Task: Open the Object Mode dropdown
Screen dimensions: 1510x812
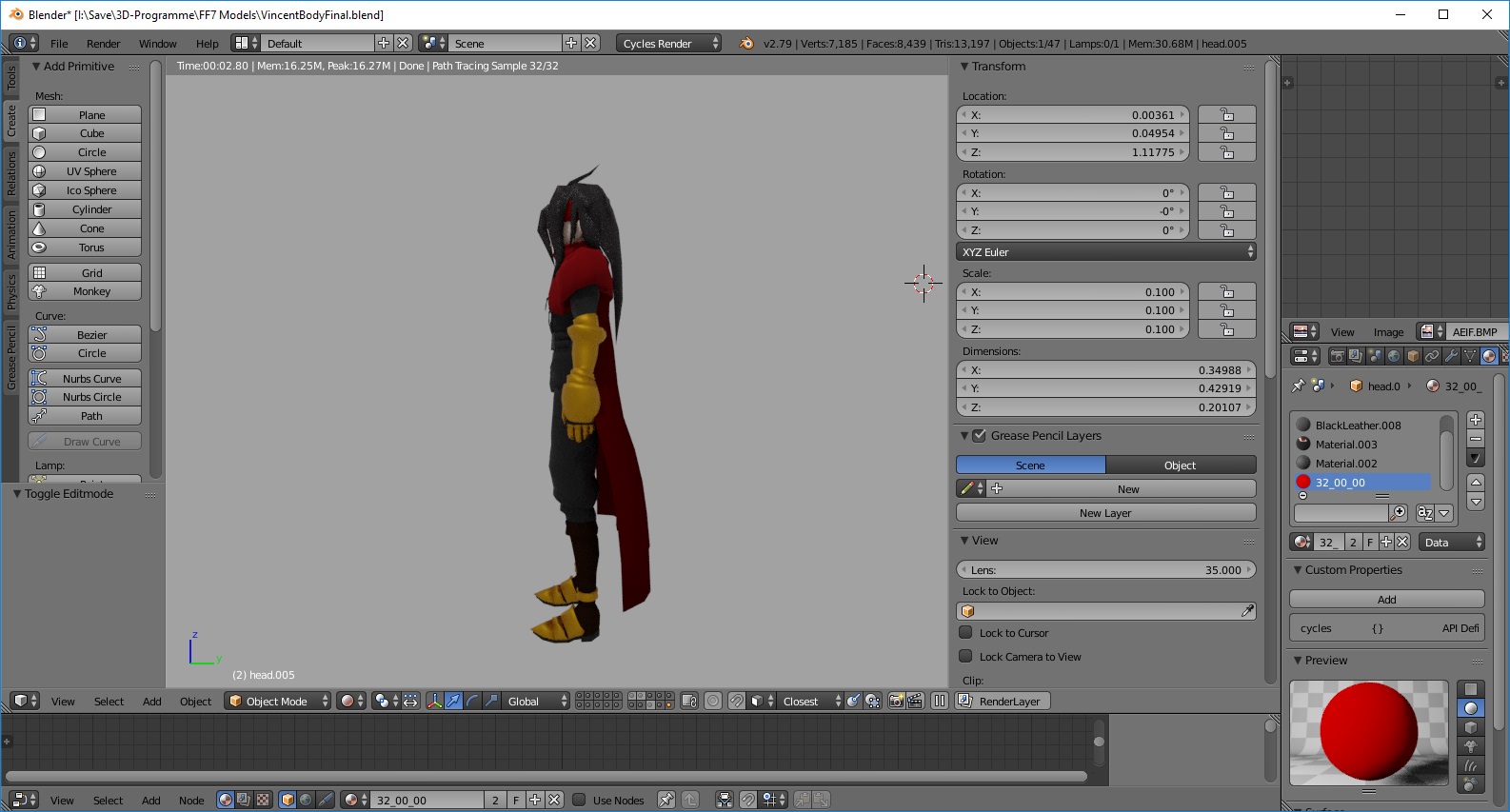Action: tap(277, 702)
